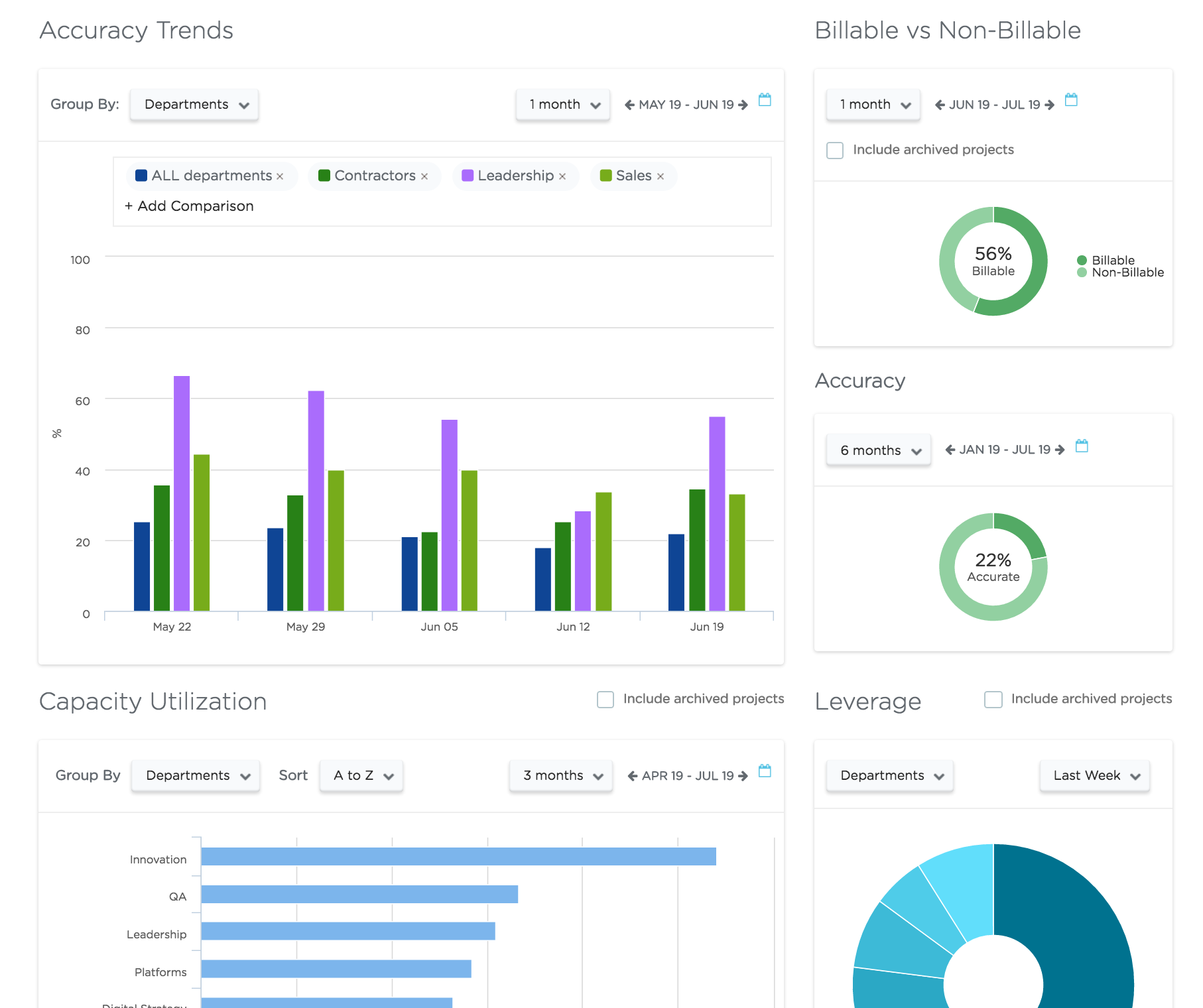Open Accuracy Trends calendar date picker

tap(765, 100)
